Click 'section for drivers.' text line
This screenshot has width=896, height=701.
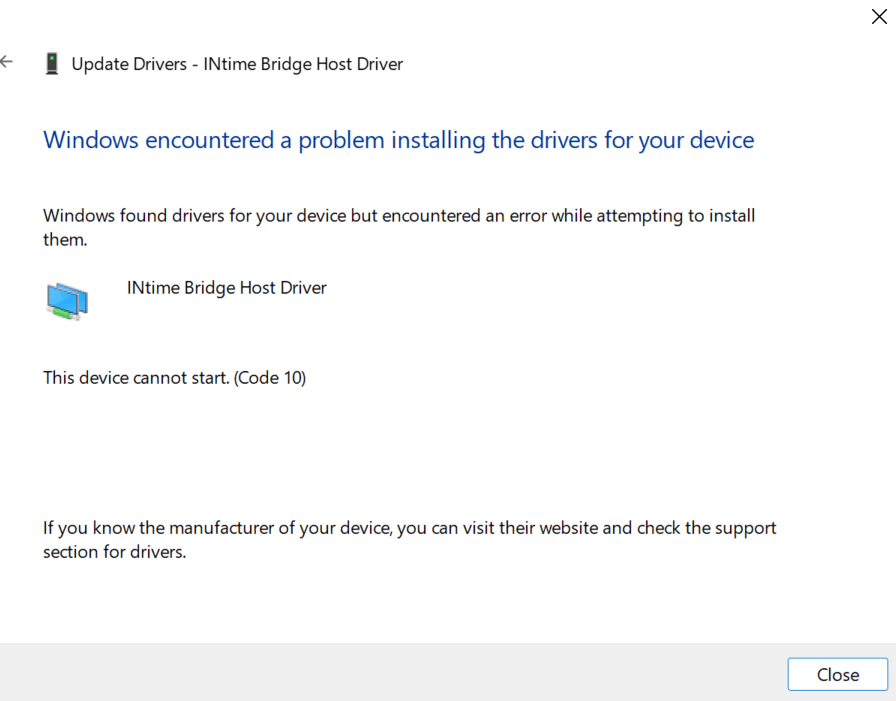tap(115, 552)
